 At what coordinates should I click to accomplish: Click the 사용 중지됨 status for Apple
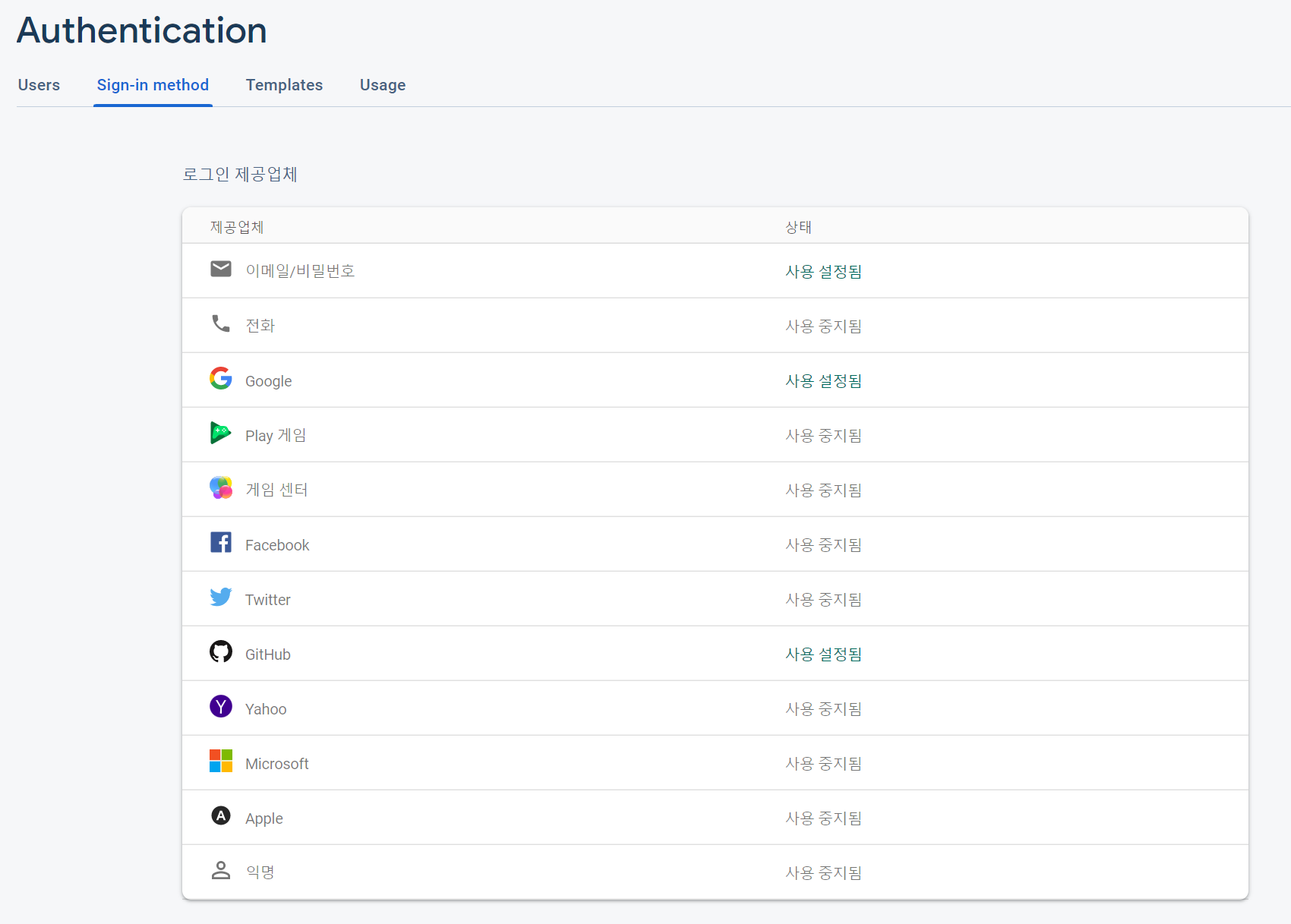point(824,818)
